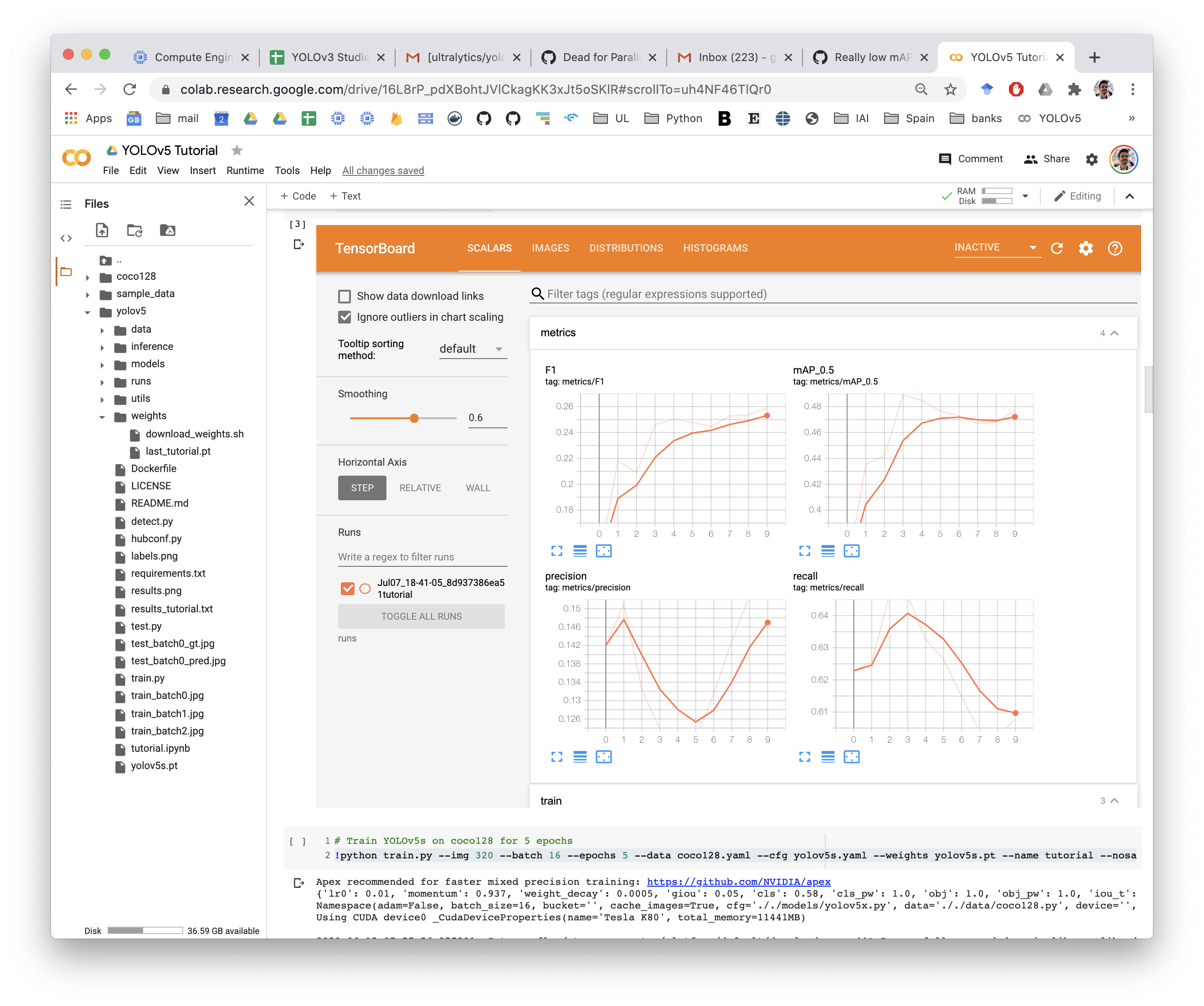Maximize the F1 chart card
This screenshot has height=1006, width=1204.
(557, 551)
